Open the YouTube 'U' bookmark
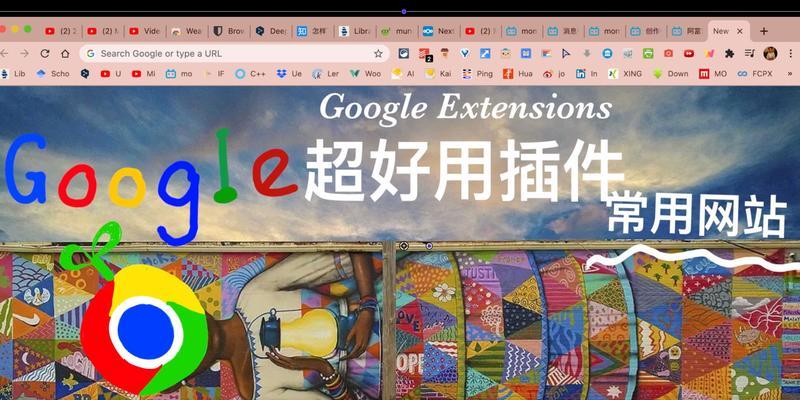800x400 pixels. coord(111,74)
